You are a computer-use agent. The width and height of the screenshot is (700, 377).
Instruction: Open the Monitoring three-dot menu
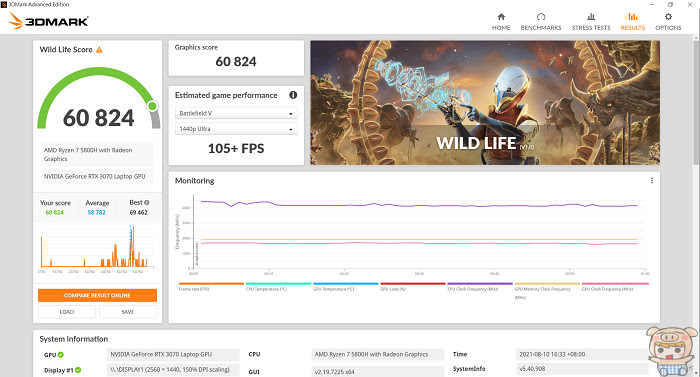click(652, 180)
